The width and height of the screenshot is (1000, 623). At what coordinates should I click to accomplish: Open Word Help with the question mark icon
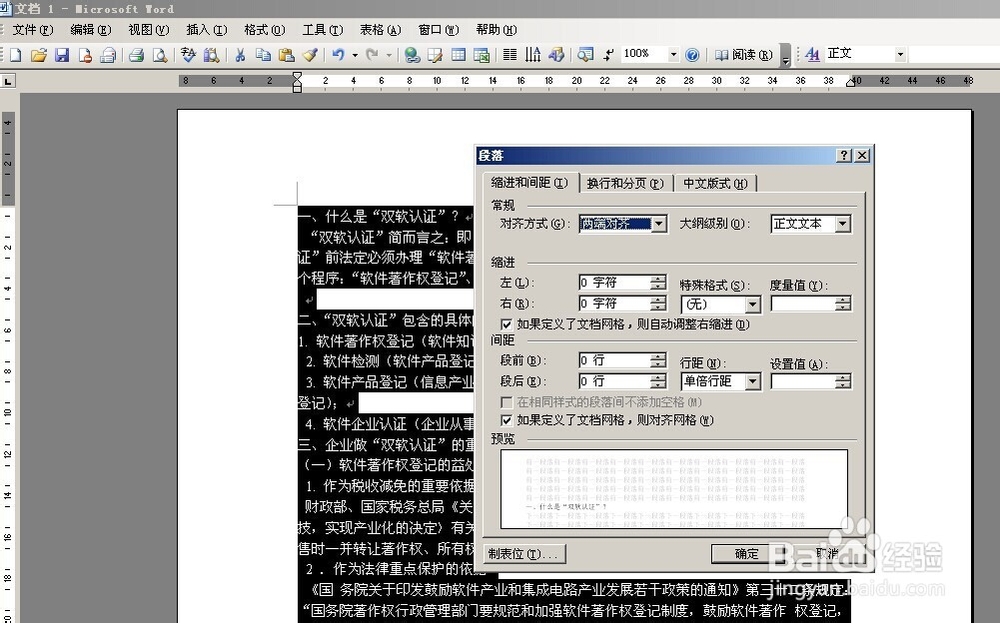point(692,55)
